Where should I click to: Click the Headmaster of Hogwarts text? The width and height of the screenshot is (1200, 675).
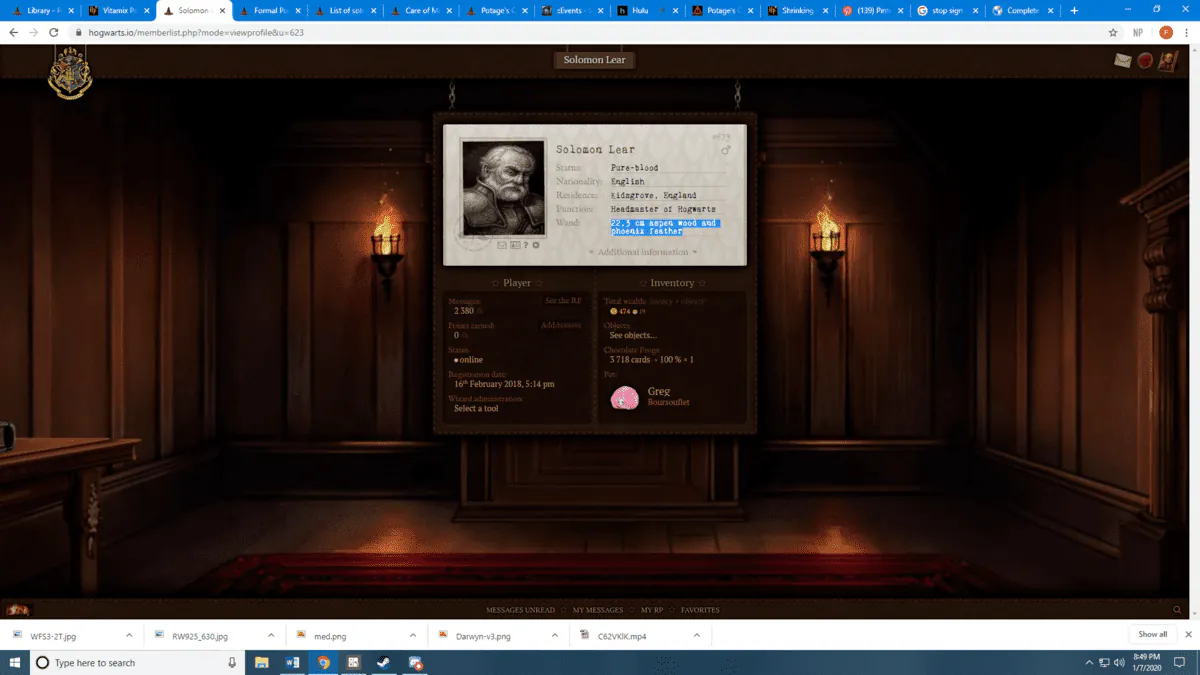tap(663, 209)
